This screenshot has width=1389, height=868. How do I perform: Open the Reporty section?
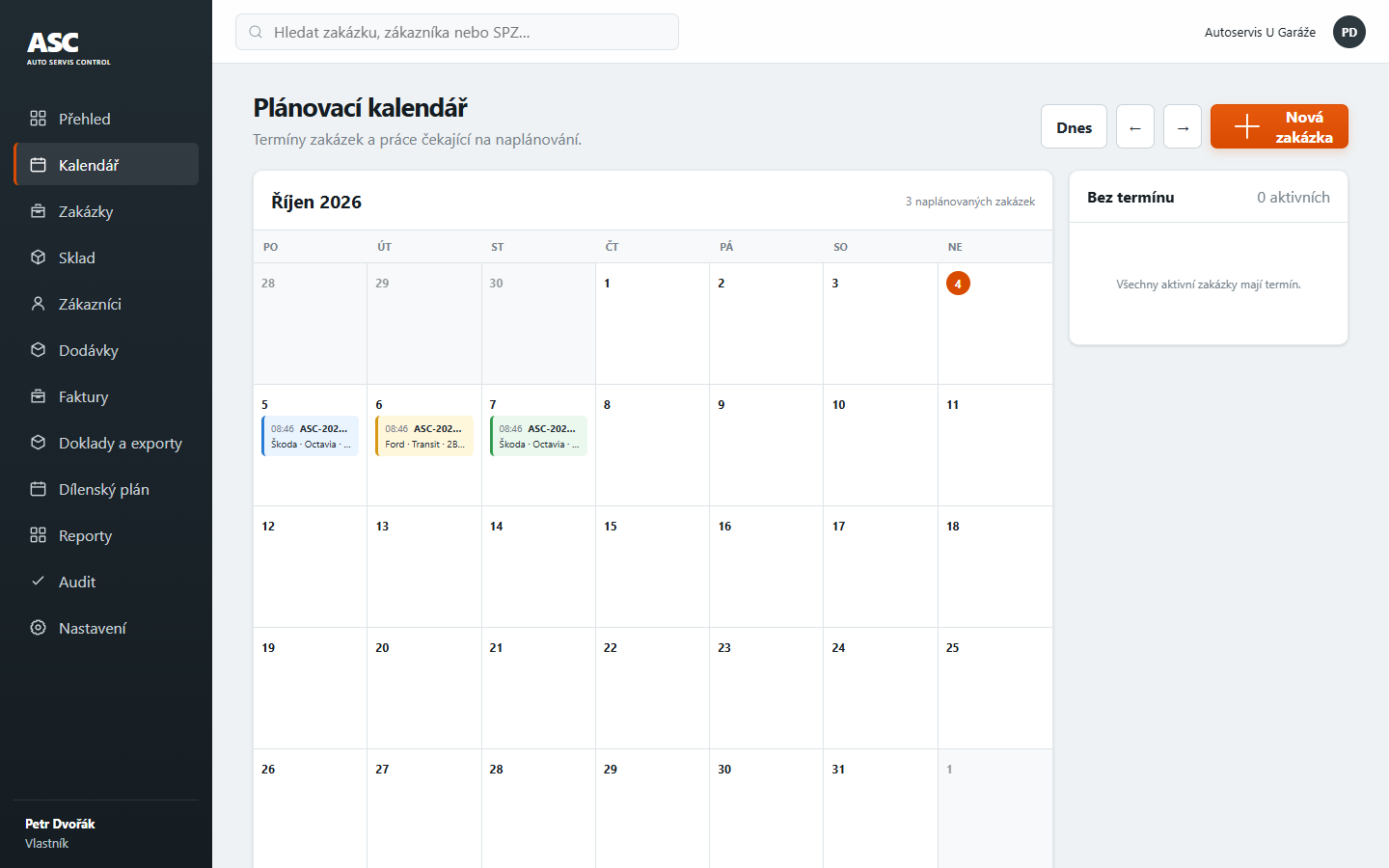pos(106,535)
